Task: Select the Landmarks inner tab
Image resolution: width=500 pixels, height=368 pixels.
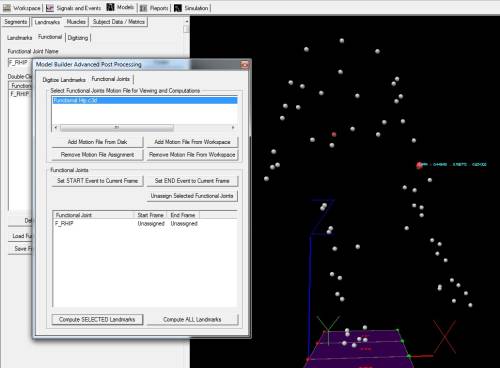Action: pos(19,38)
